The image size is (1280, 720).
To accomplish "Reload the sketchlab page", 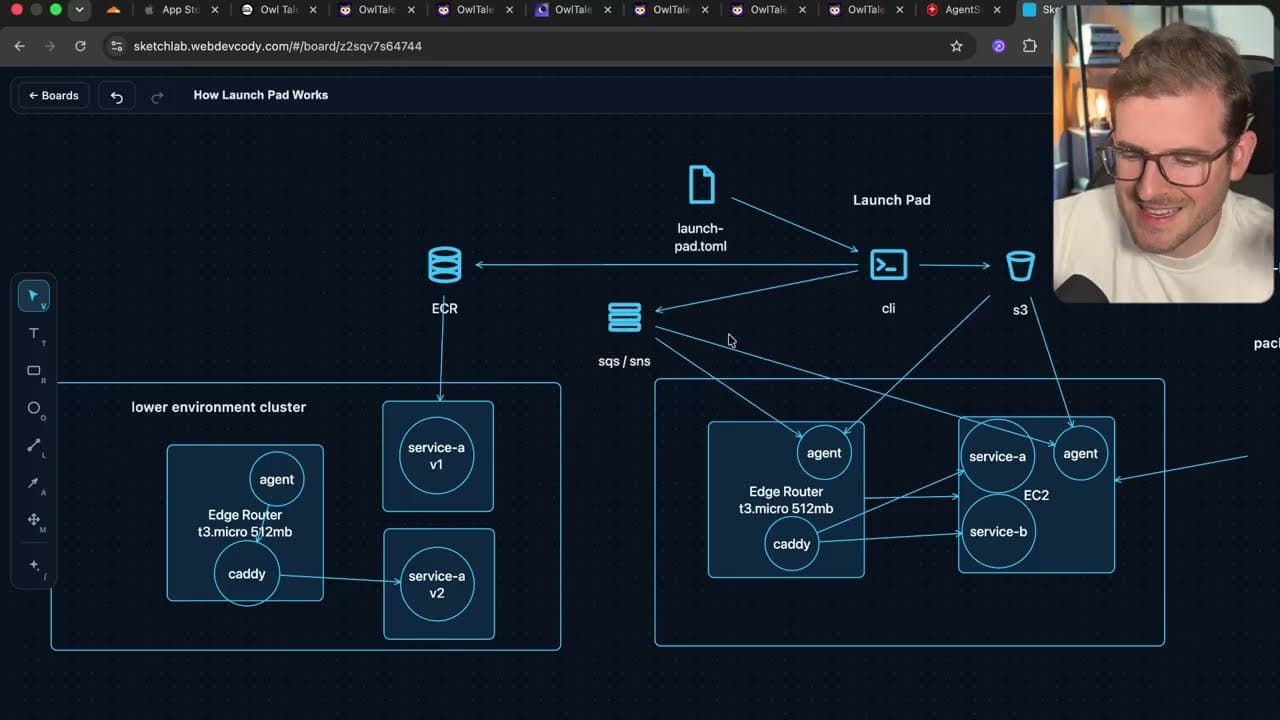I will [x=80, y=46].
